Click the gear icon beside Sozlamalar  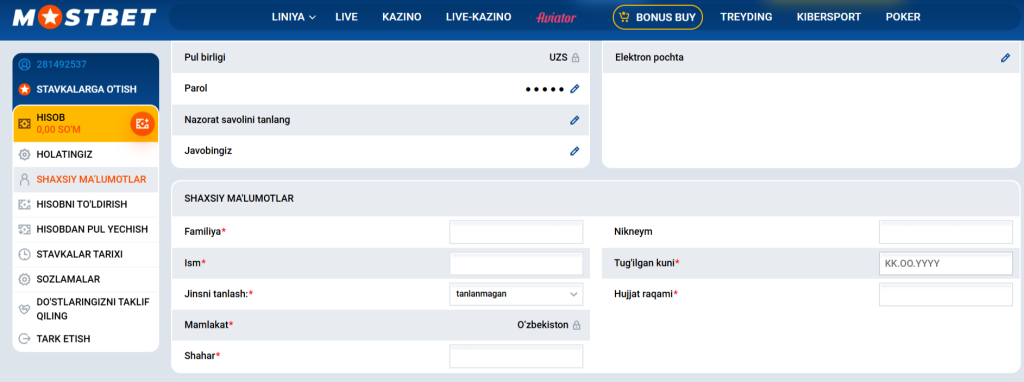pyautogui.click(x=25, y=279)
